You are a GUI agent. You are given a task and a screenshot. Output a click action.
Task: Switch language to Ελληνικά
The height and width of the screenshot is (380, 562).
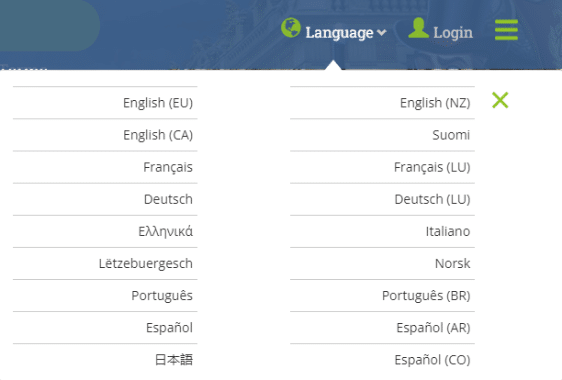pos(105,232)
